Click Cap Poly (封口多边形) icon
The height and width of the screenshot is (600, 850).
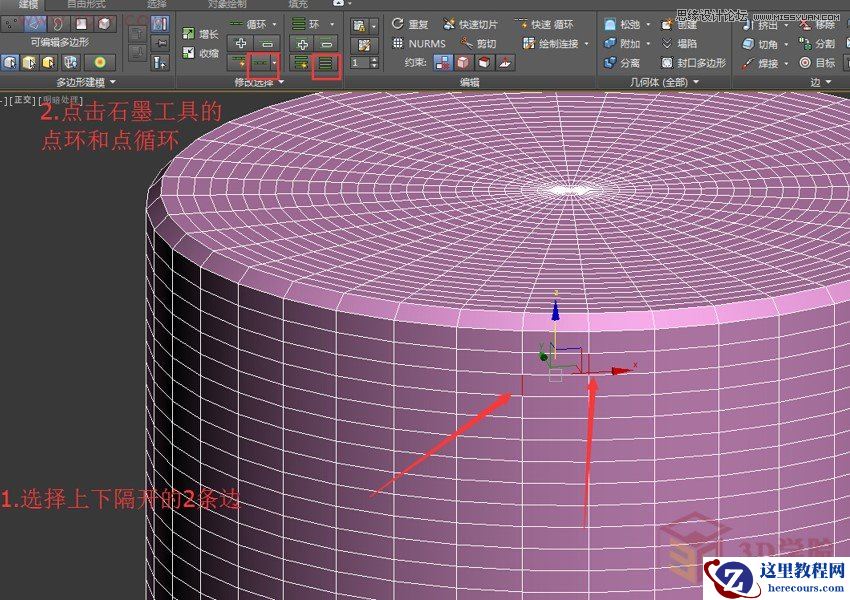point(666,63)
